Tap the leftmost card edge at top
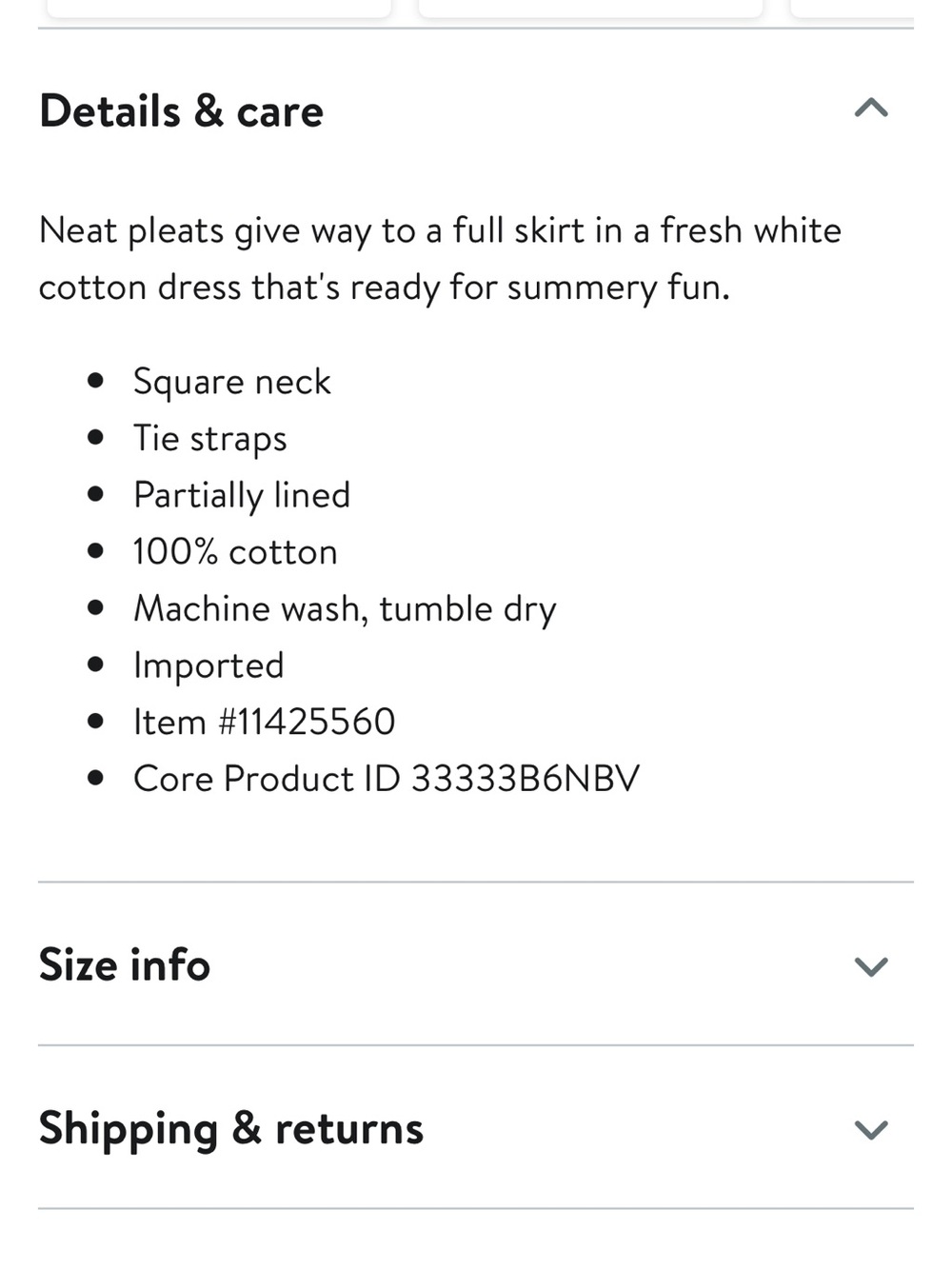The width and height of the screenshot is (952, 1269). point(219,9)
